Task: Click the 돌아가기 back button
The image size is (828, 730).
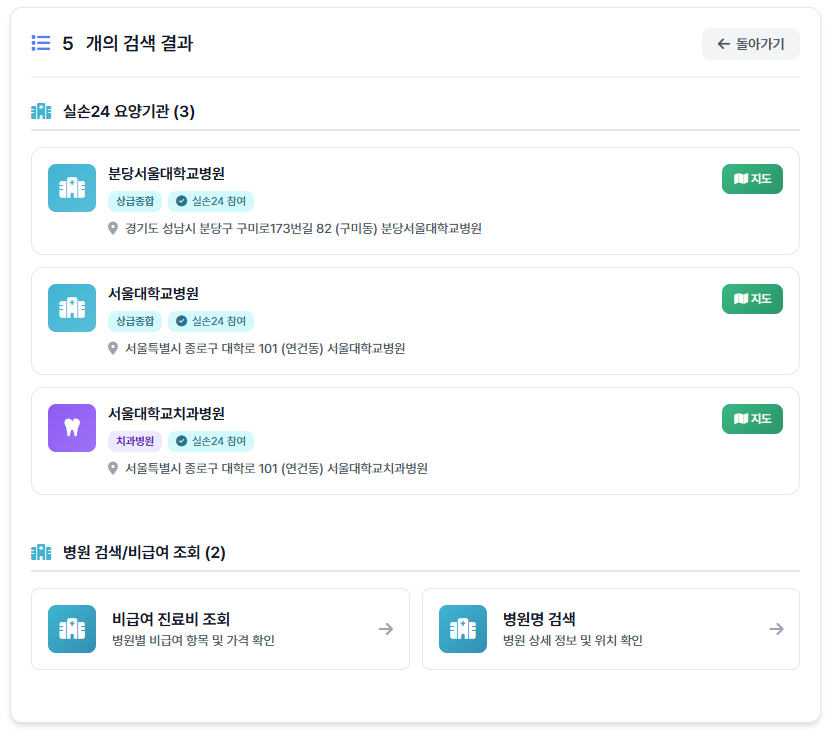Action: (750, 44)
